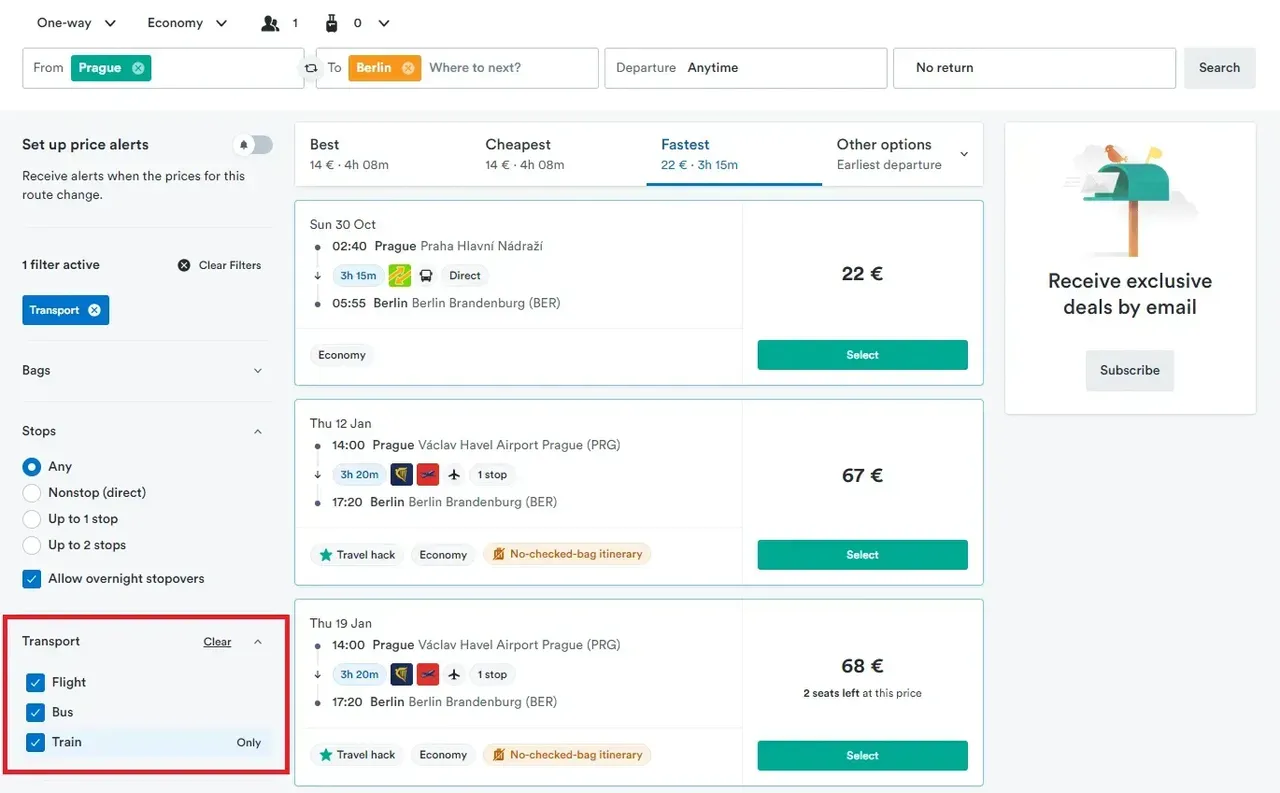
Task: Click no-checked-bag icon on Thu 12 Jan trip
Action: (x=497, y=554)
